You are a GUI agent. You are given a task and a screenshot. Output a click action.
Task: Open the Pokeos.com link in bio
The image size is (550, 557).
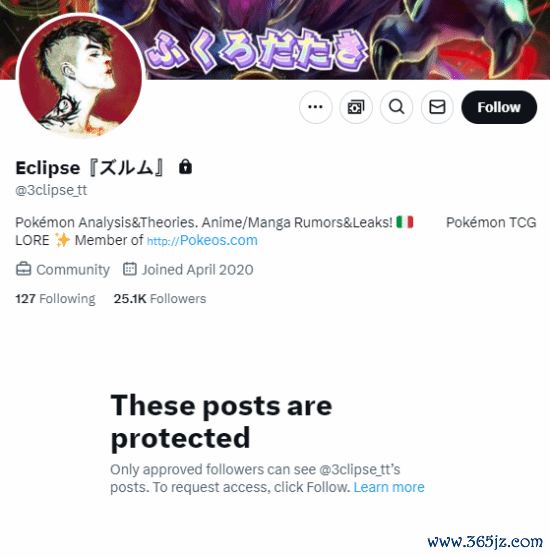(202, 240)
